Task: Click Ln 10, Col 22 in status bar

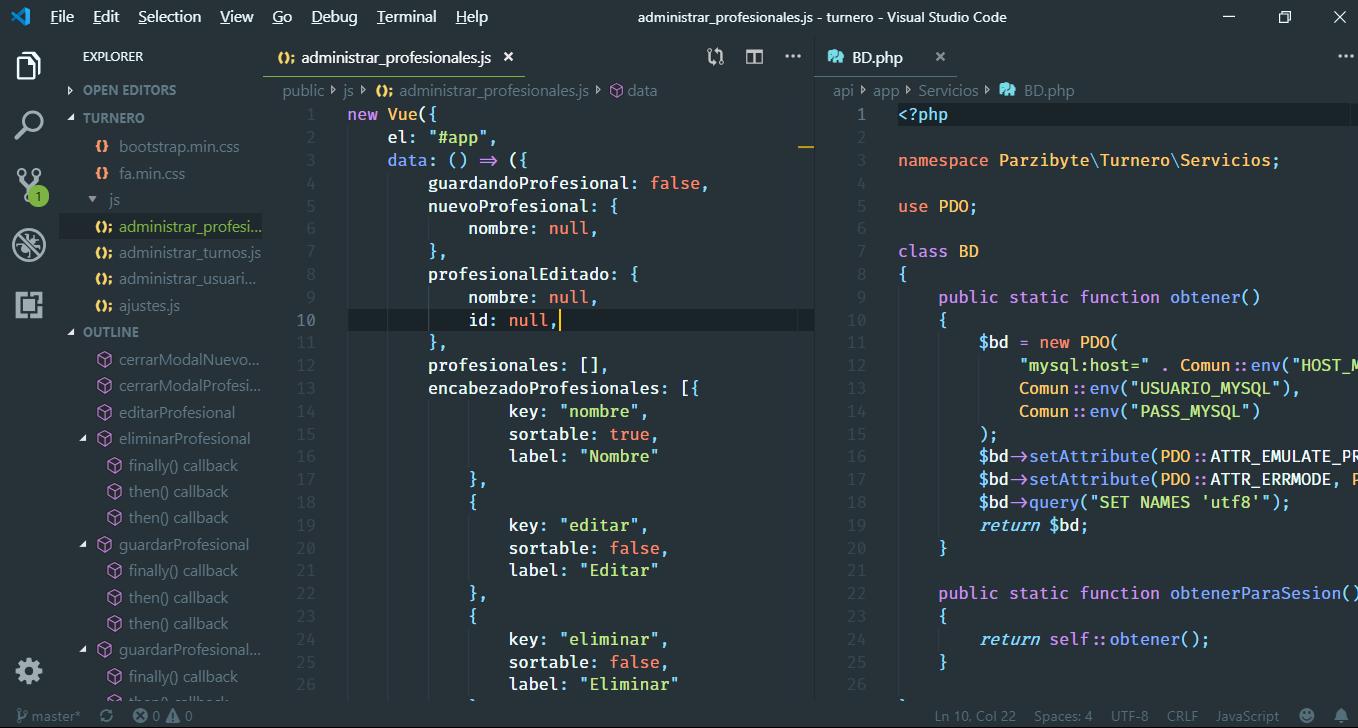Action: click(x=975, y=716)
